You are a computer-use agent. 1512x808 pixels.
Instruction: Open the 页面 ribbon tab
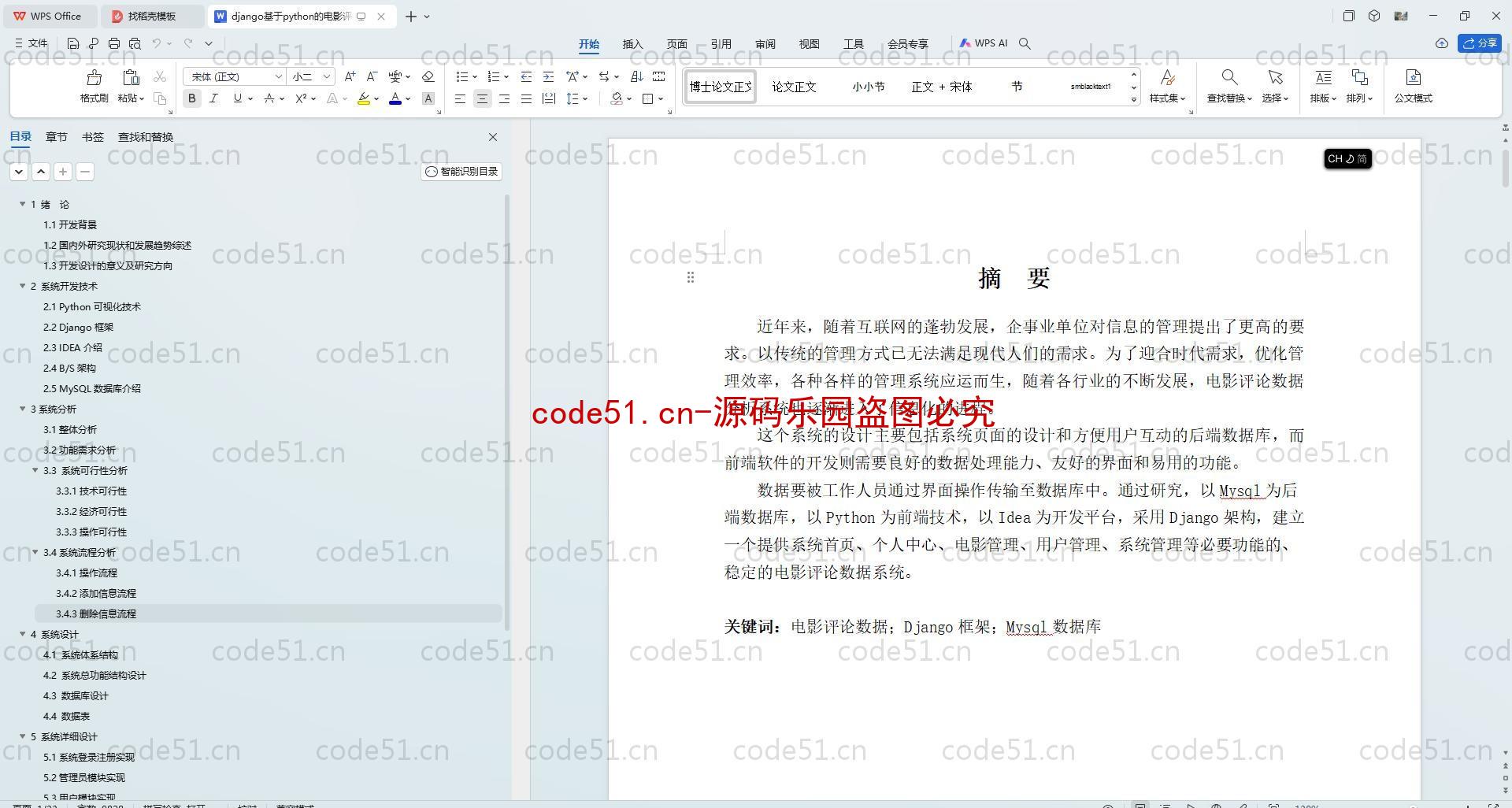pos(676,44)
